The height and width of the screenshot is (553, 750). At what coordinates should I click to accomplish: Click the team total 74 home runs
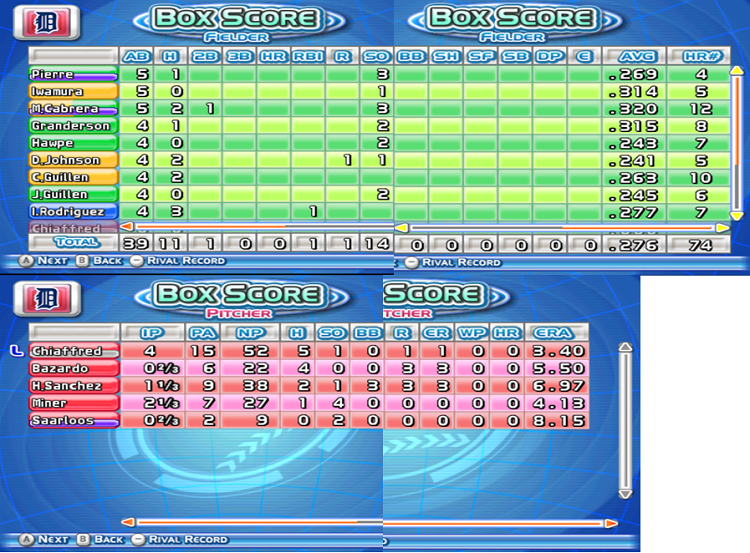tap(700, 245)
